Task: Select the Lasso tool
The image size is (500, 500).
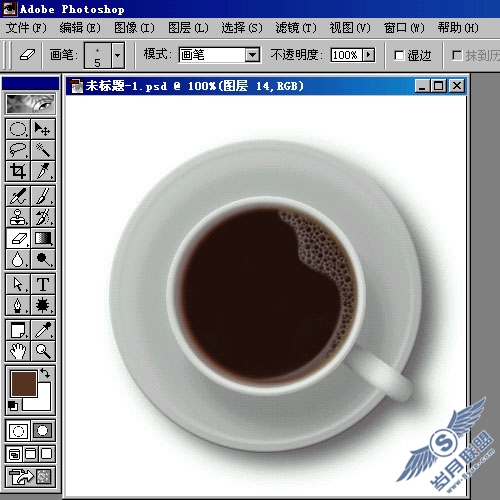Action: (18, 150)
